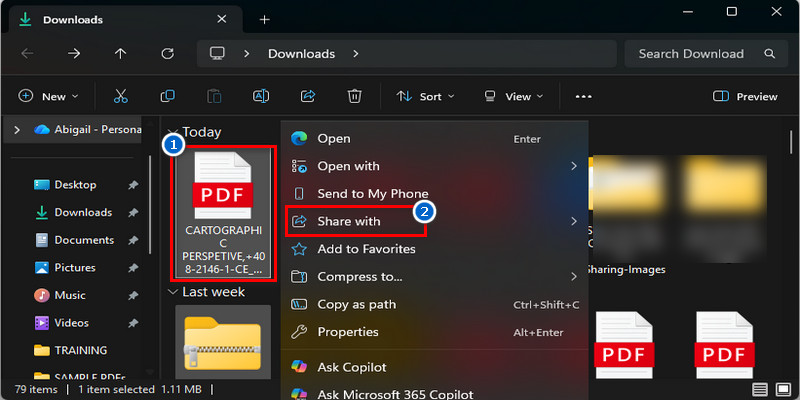This screenshot has width=800, height=400.
Task: Click the This PC monitor icon in address bar
Action: [x=217, y=54]
